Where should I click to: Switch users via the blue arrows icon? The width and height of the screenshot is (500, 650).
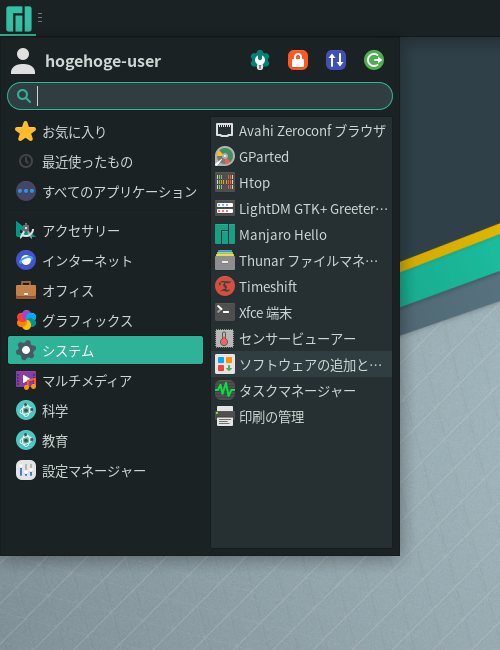coord(336,60)
